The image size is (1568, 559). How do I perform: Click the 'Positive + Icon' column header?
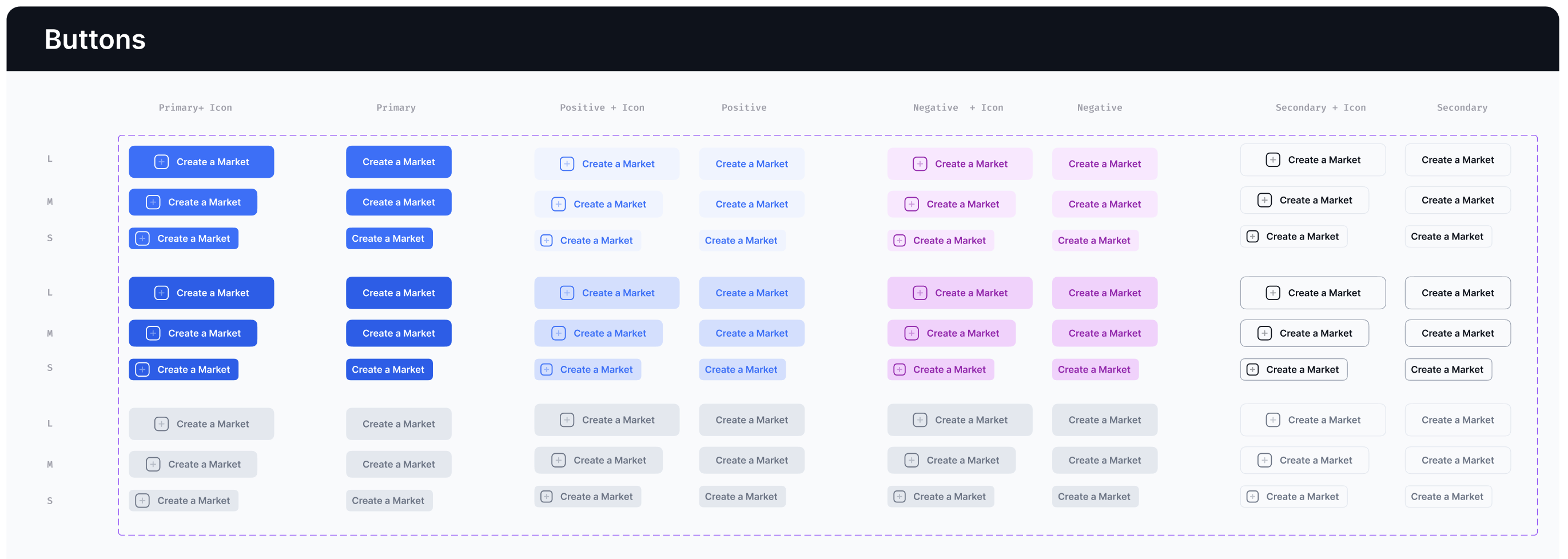point(602,107)
